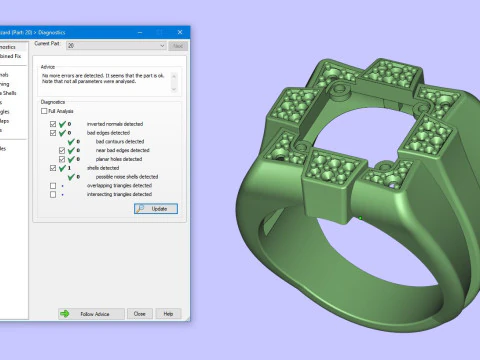Click the Help button
The image size is (480, 360).
168,314
